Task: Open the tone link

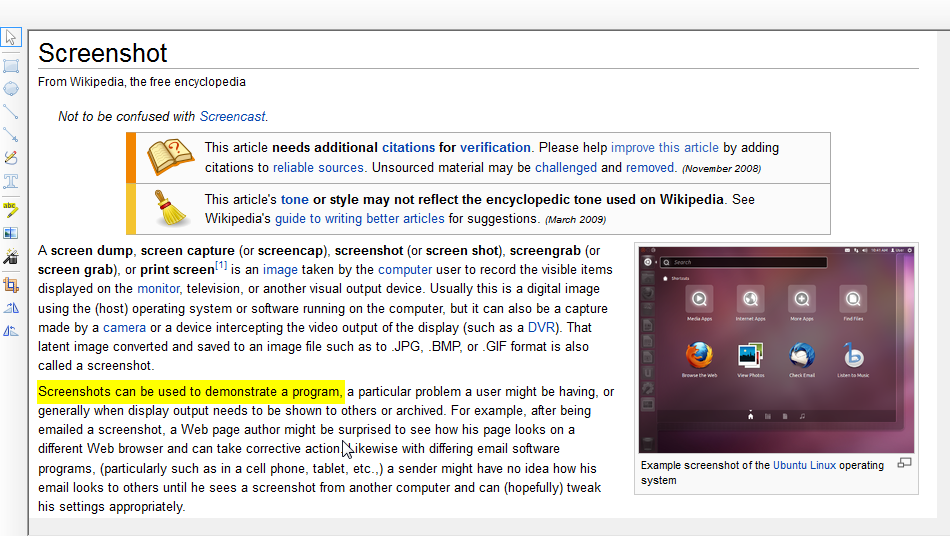Action: pos(294,200)
